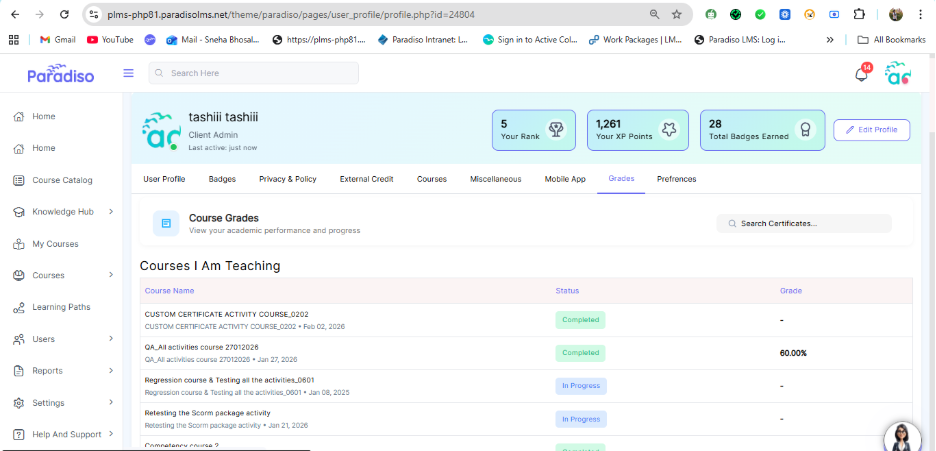The width and height of the screenshot is (936, 451).
Task: Click the Your Rank trophy icon
Action: pos(555,129)
